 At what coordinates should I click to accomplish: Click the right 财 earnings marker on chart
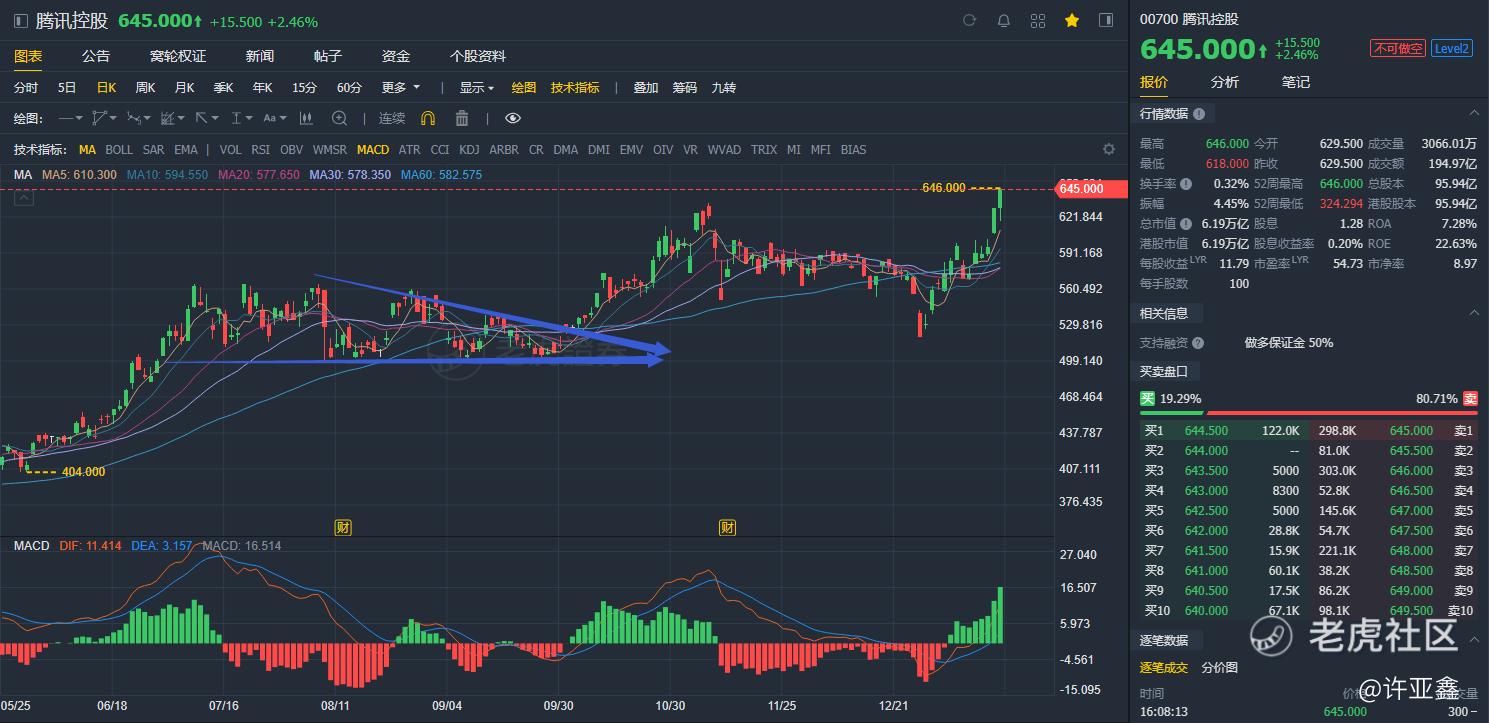pos(728,527)
